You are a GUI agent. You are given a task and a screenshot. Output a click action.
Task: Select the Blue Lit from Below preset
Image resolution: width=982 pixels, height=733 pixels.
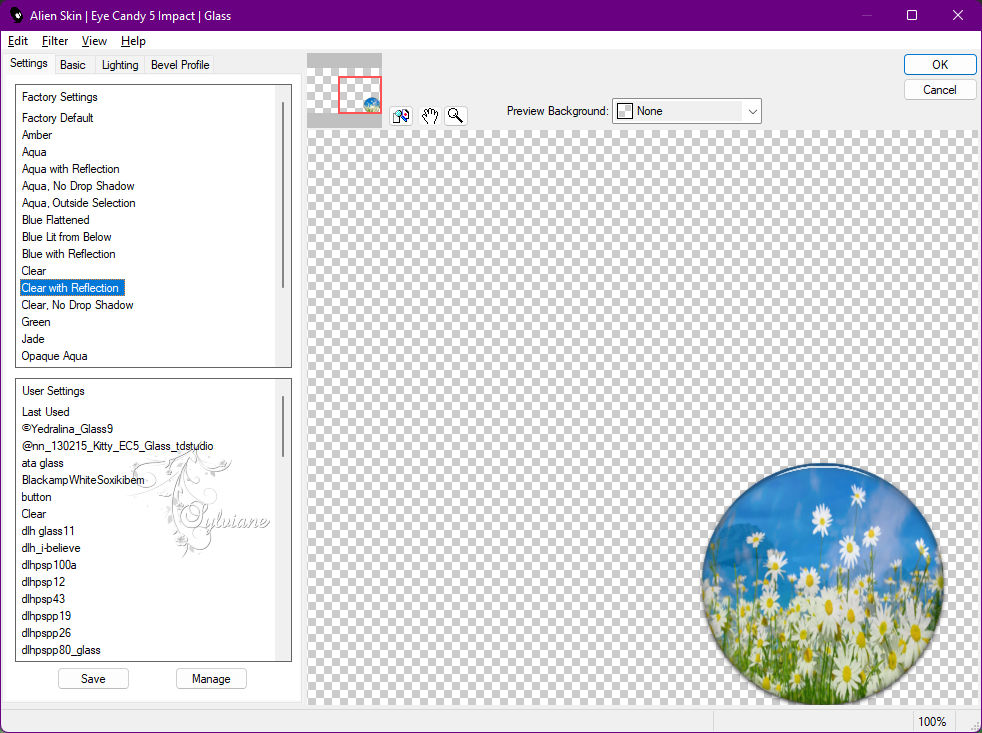coord(67,237)
